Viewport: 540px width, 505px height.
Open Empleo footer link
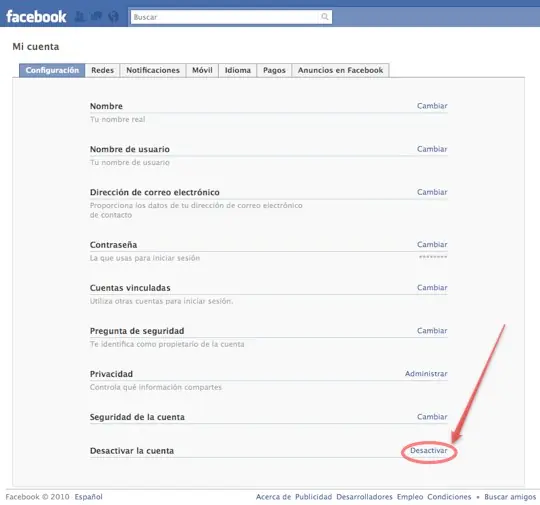[x=410, y=497]
